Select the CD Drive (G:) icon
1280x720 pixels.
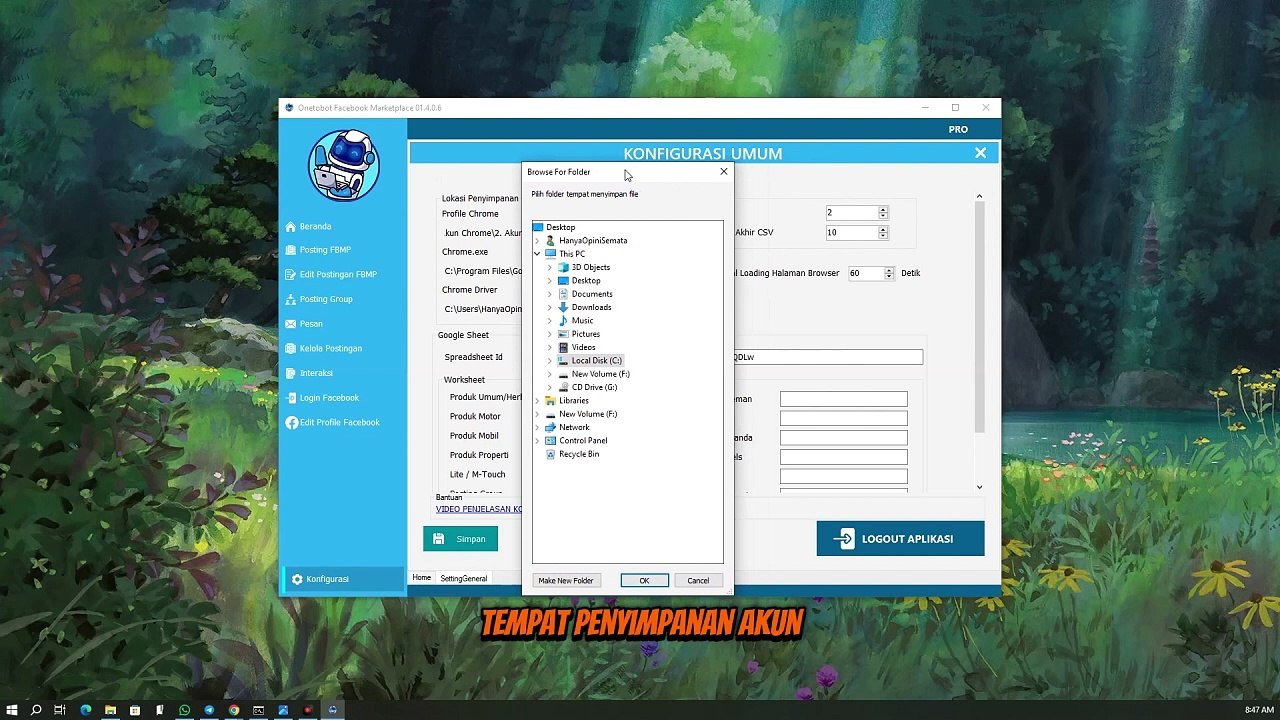[x=563, y=387]
